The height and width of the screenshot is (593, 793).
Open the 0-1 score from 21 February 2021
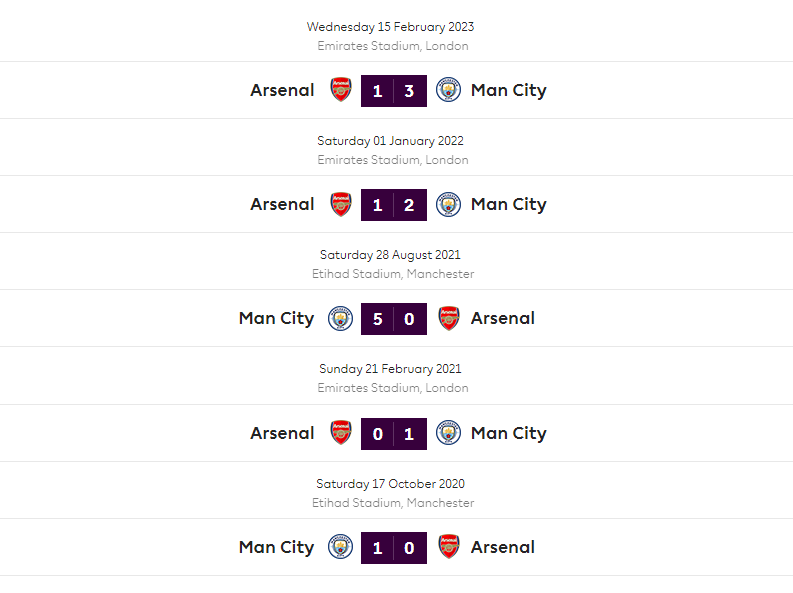394,434
